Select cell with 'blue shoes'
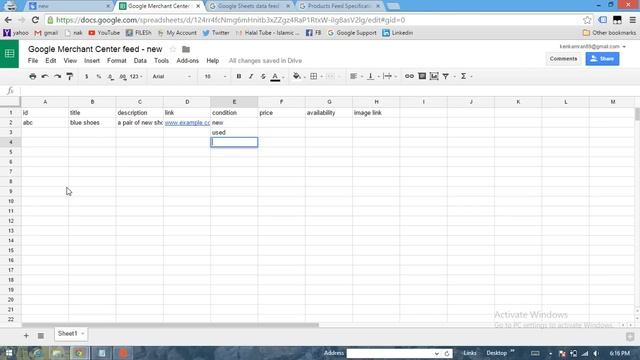 (92, 122)
